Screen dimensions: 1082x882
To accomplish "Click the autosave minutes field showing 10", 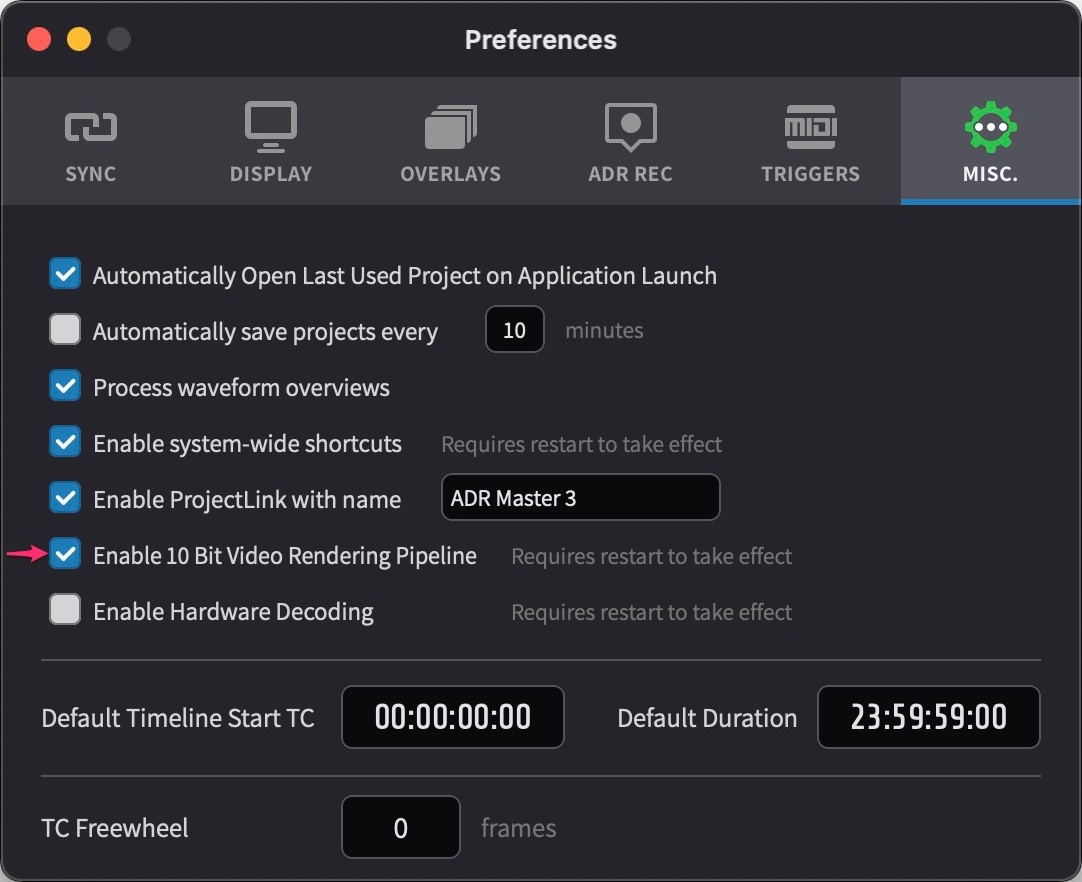I will click(514, 330).
